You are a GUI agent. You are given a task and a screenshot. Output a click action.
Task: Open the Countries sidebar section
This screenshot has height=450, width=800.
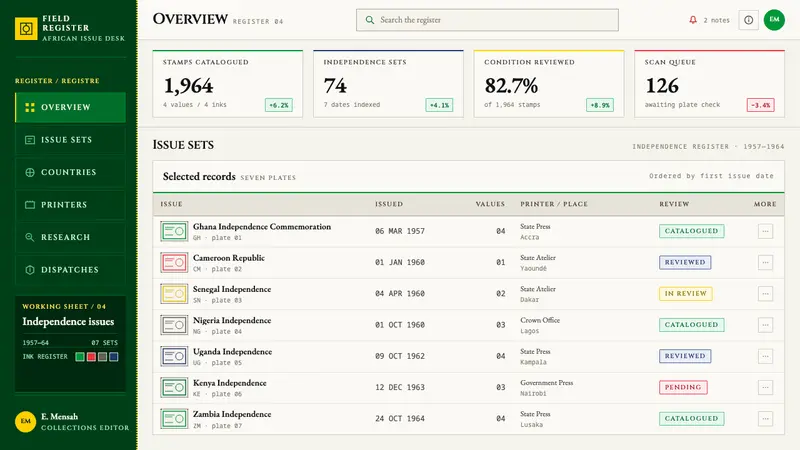coord(70,172)
